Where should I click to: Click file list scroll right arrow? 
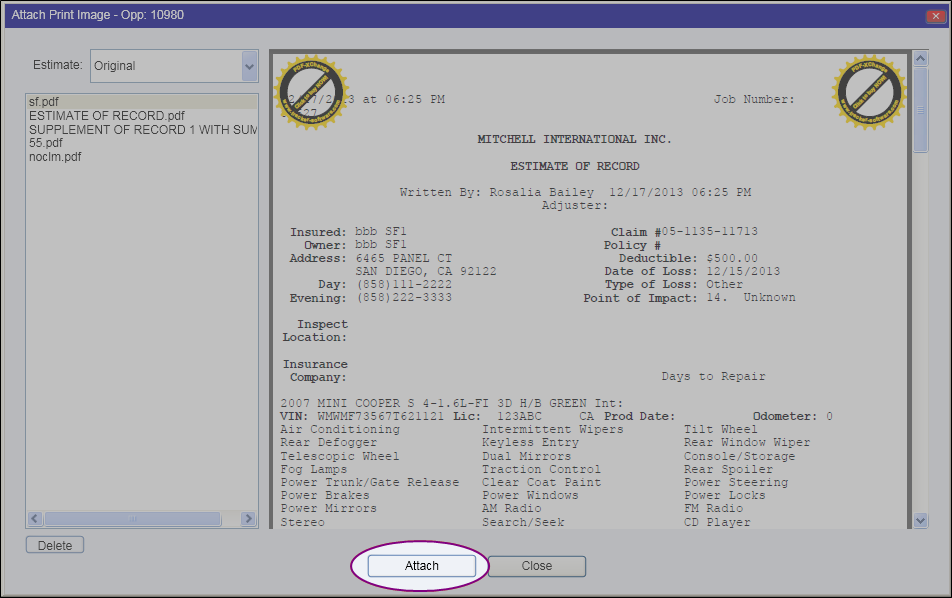(248, 518)
